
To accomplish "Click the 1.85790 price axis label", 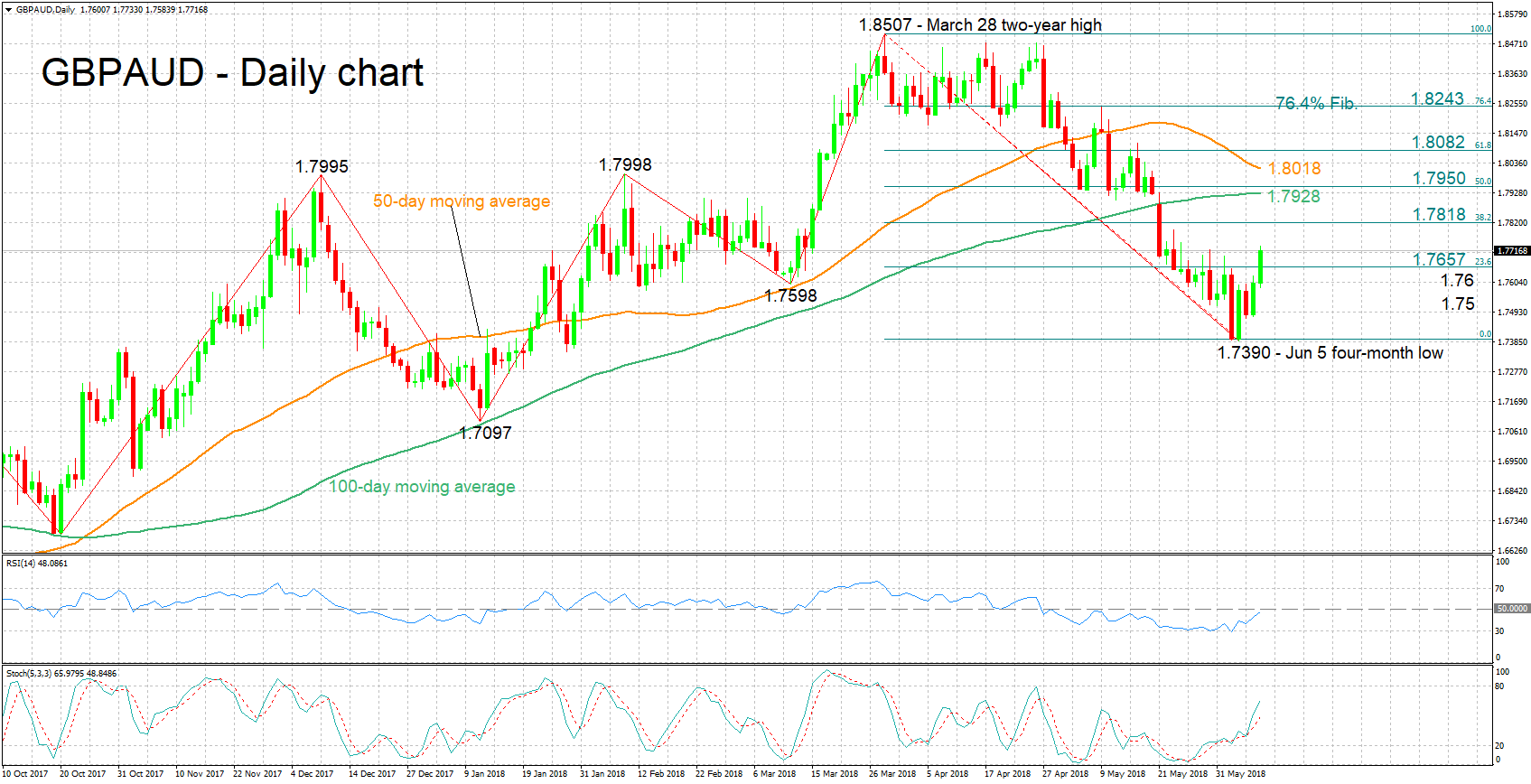I will pos(1513,14).
